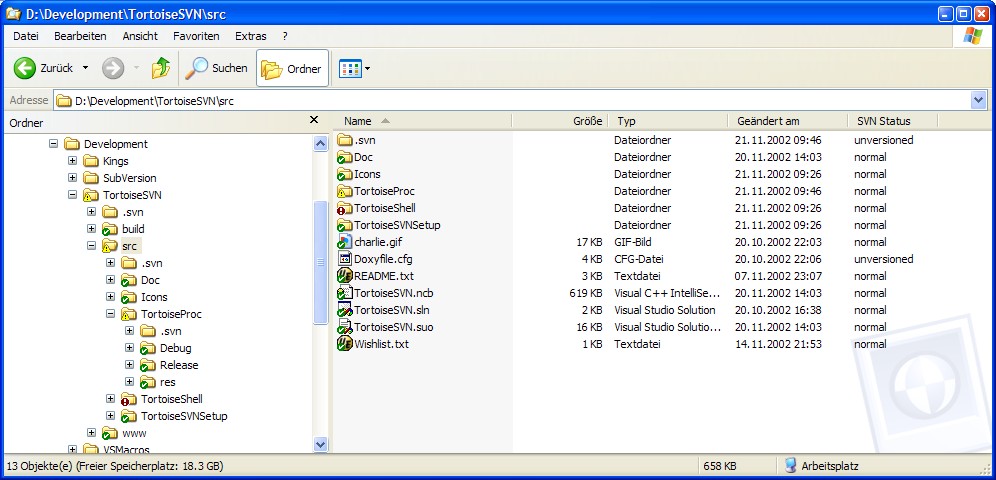Click the views icon in toolbar
Viewport: 996px width, 480px height.
350,68
